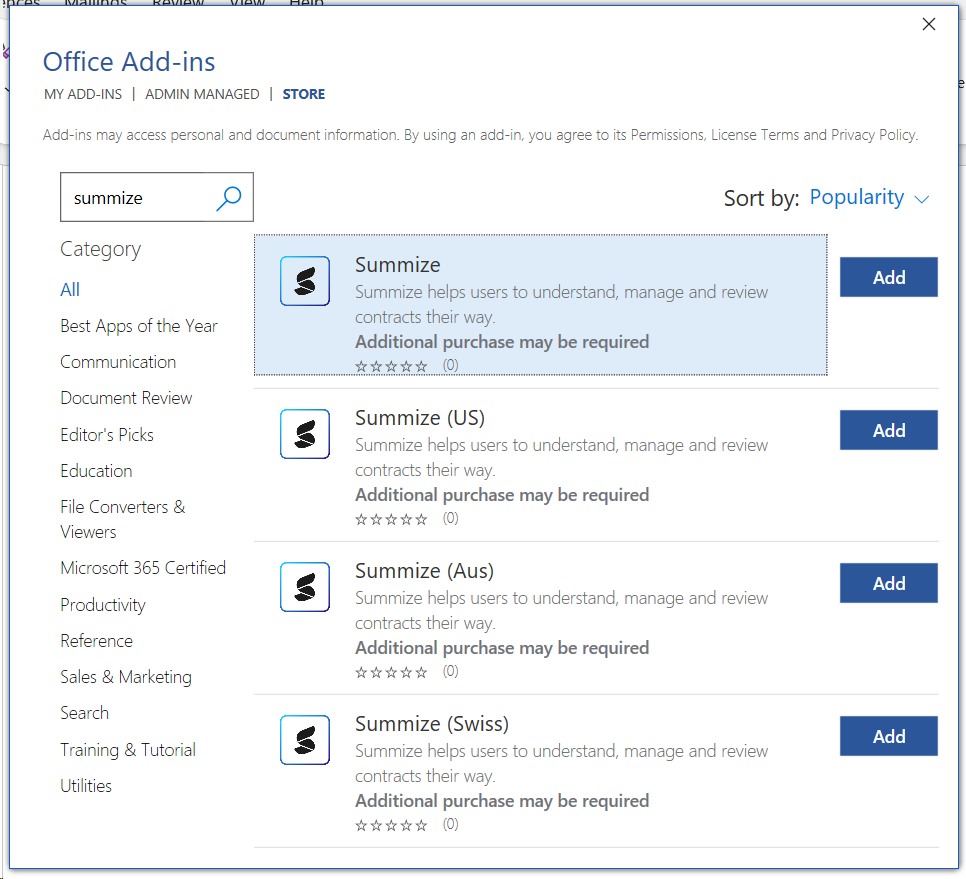Click Add for the Summize add-in
Viewport: 966px width, 879px height.
[x=888, y=277]
